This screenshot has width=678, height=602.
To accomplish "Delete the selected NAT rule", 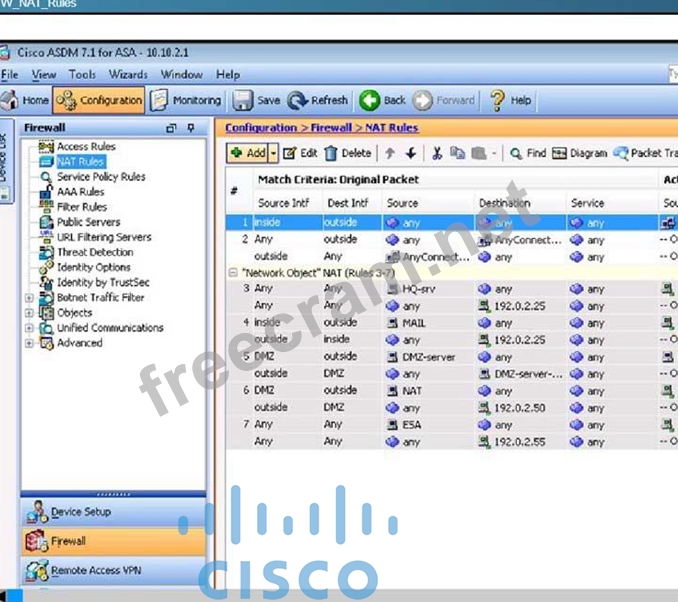I will pyautogui.click(x=346, y=154).
